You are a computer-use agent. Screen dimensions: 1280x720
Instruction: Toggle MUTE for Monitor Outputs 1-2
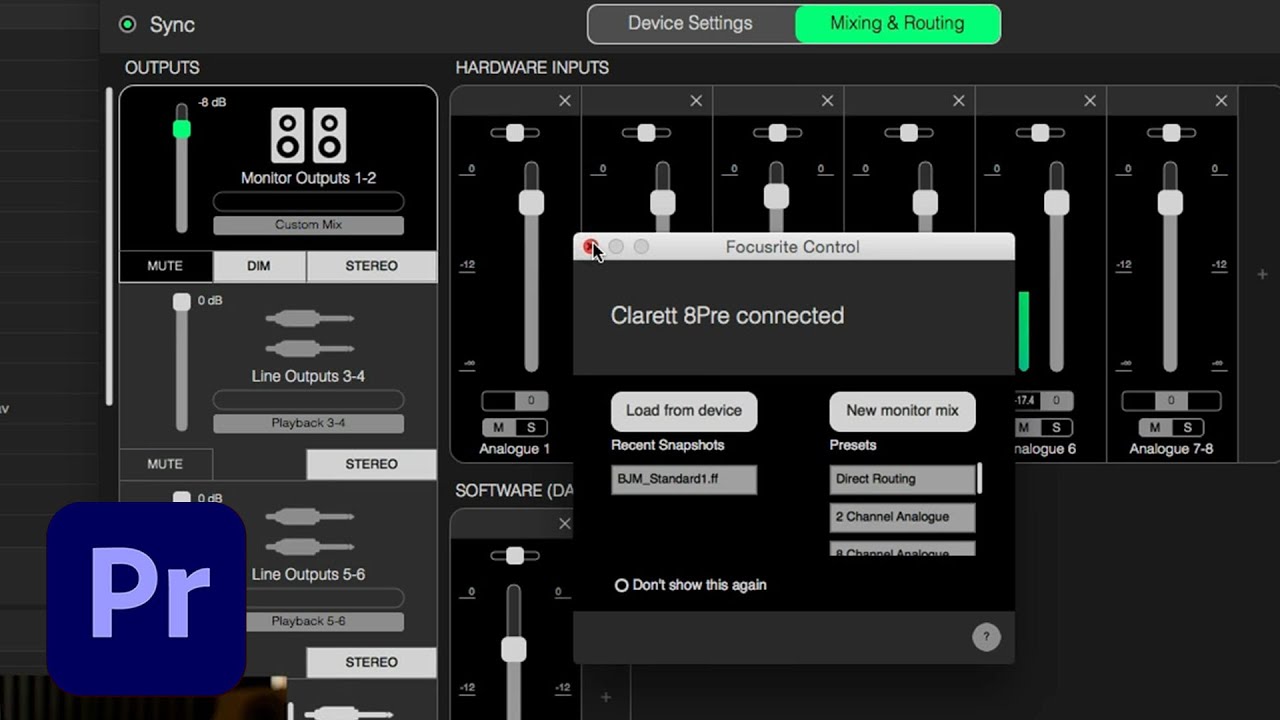pos(165,266)
